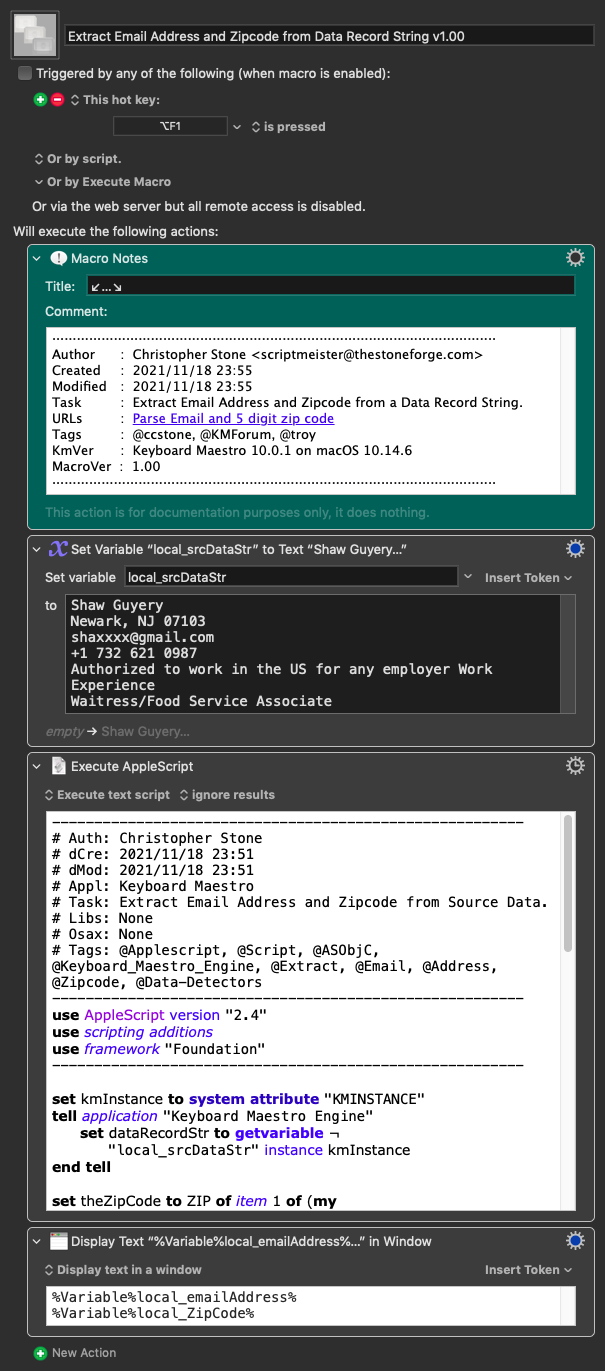This screenshot has width=605, height=1371.
Task: Change the 'ignore results' output option
Action: pos(227,795)
